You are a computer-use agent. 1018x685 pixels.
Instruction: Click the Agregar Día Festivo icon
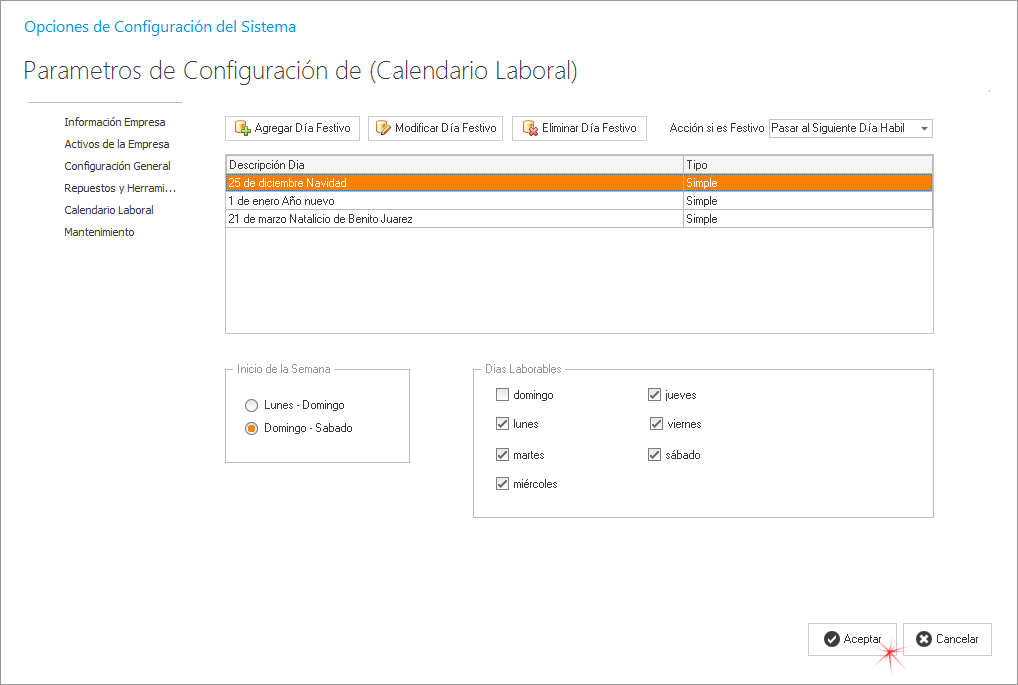pyautogui.click(x=242, y=128)
